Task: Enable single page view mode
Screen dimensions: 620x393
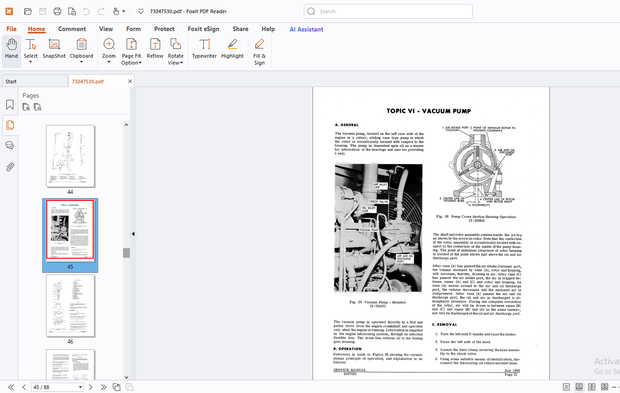Action: tap(566, 387)
